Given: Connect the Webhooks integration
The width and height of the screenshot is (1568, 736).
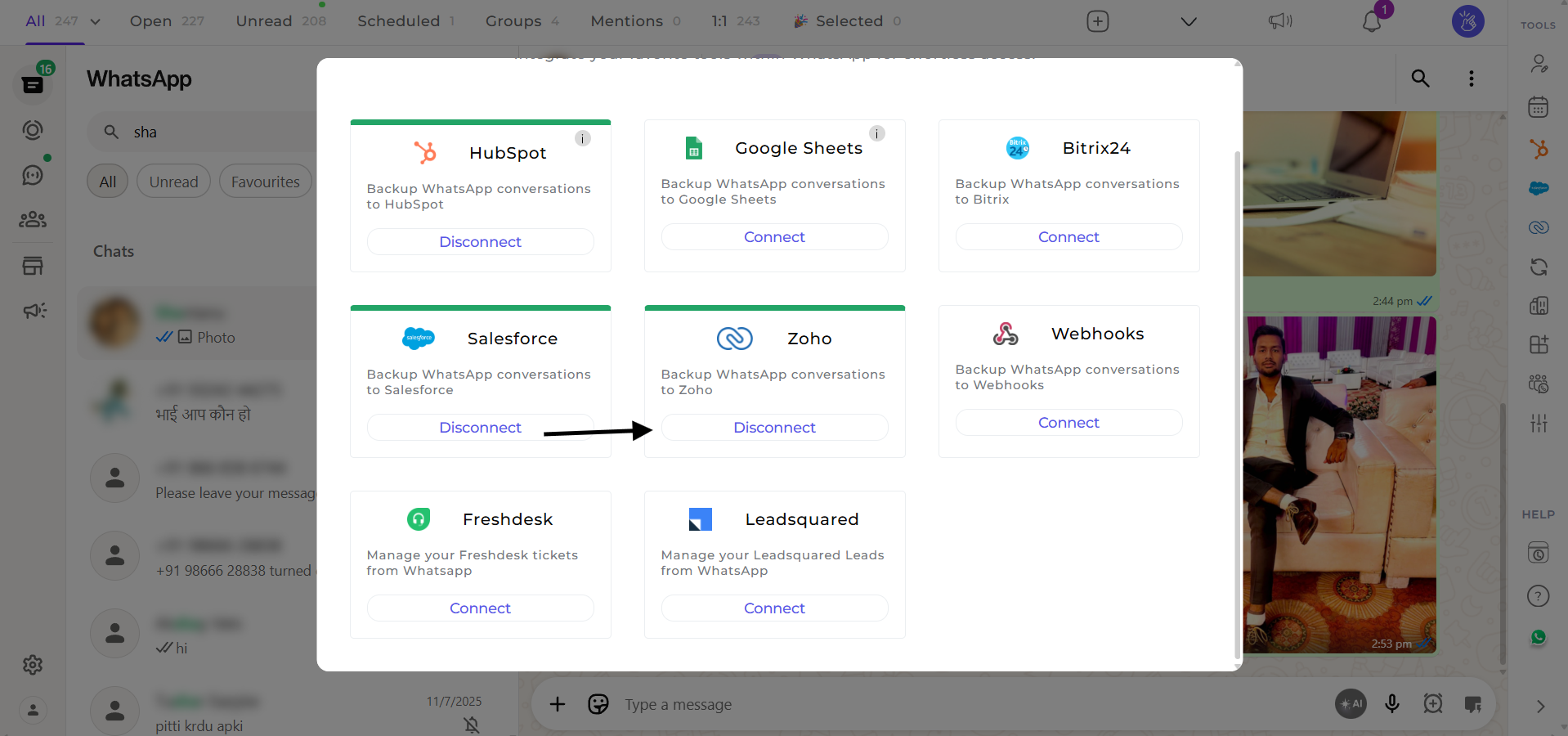Looking at the screenshot, I should coord(1068,423).
